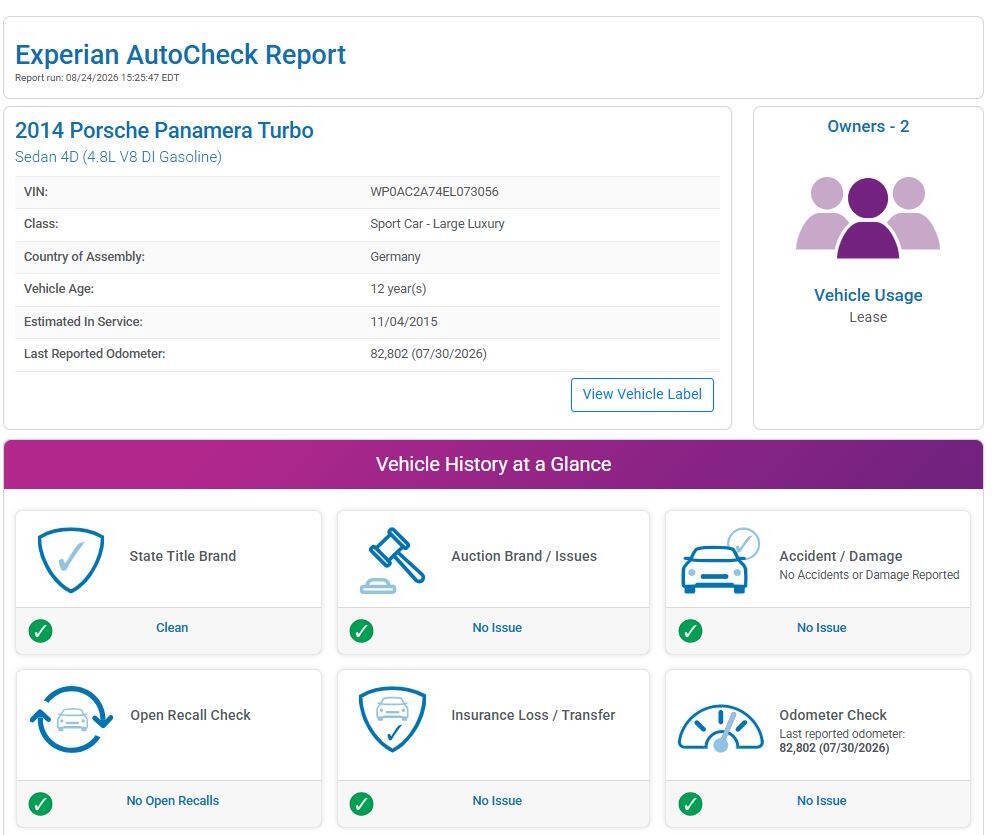The height and width of the screenshot is (835, 992).
Task: Click the Last Reported Odometer: label
Action: tap(94, 354)
